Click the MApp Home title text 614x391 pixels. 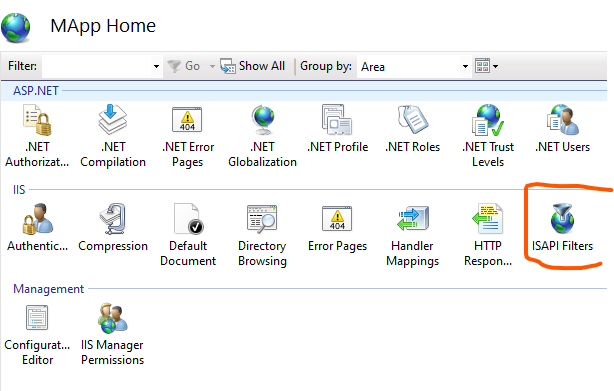(x=103, y=26)
